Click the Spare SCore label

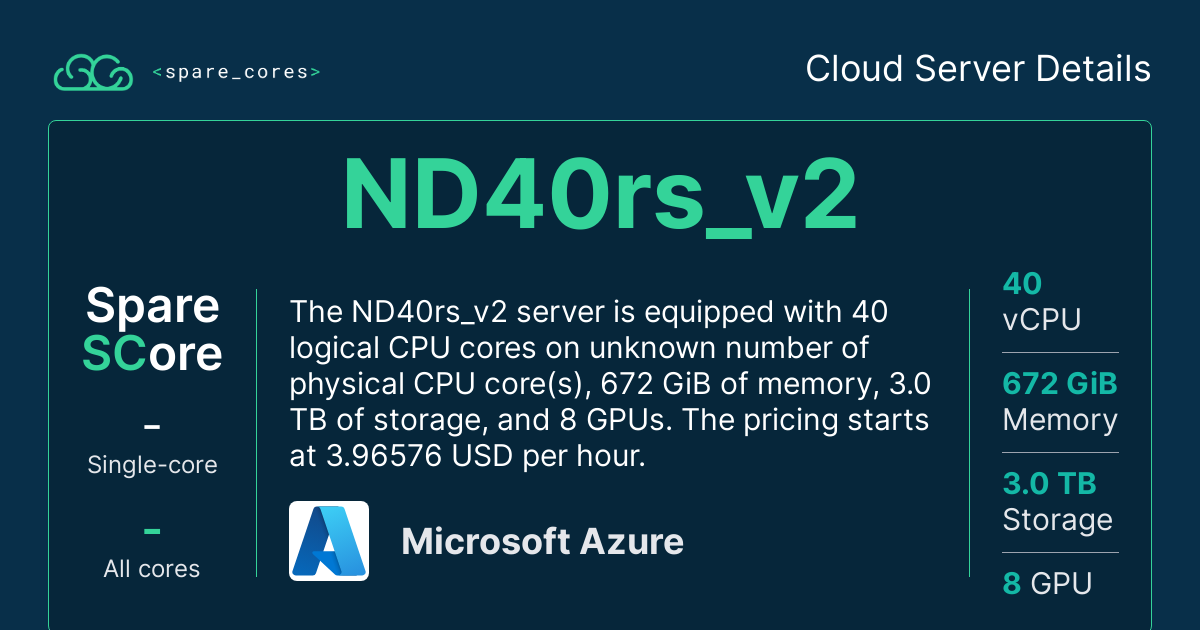click(x=152, y=329)
